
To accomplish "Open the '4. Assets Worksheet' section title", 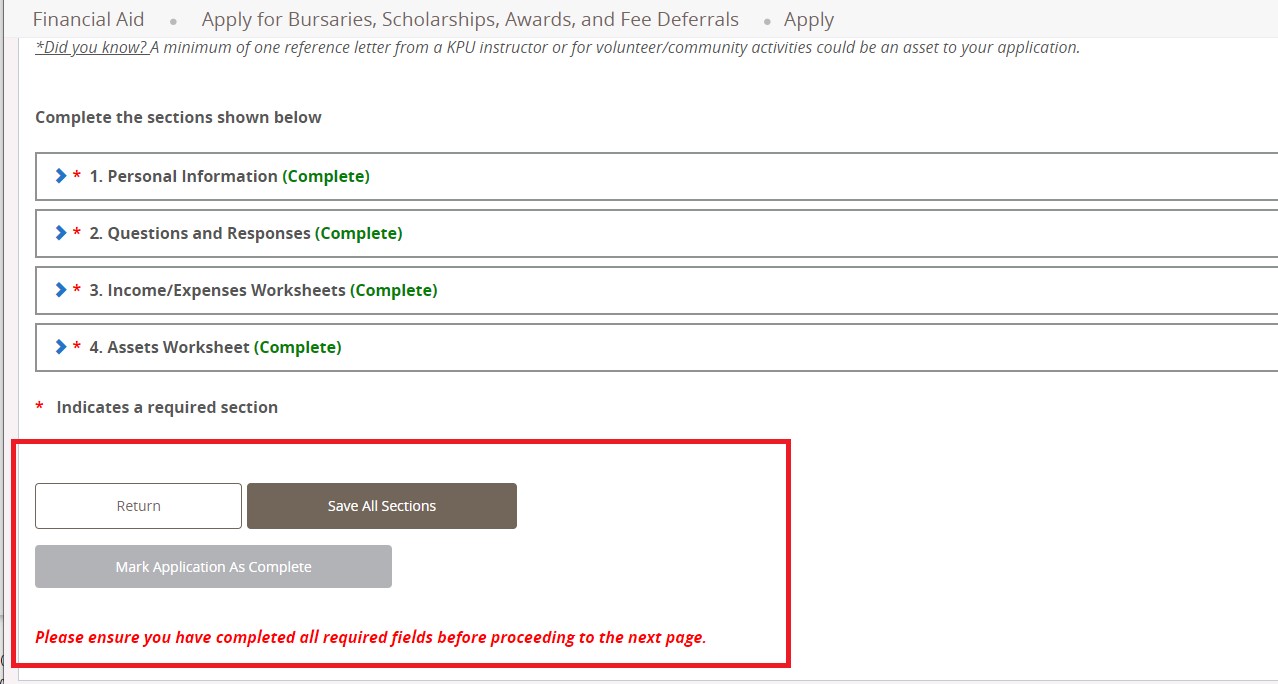I will tap(169, 347).
